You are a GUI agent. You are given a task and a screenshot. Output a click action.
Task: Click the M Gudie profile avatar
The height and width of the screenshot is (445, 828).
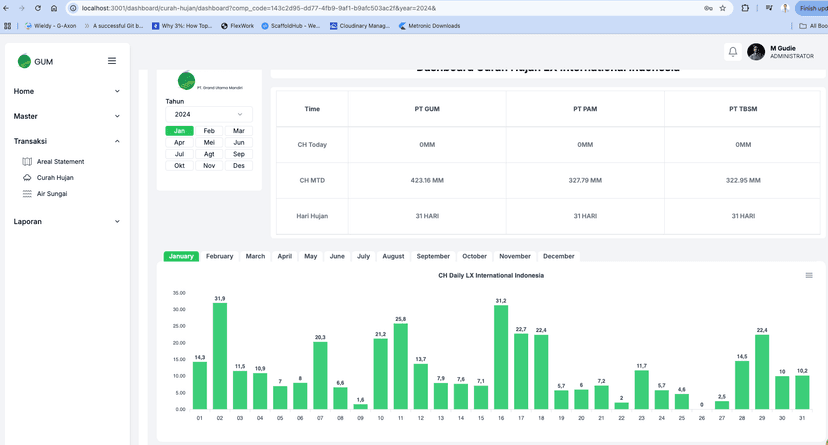coord(756,52)
